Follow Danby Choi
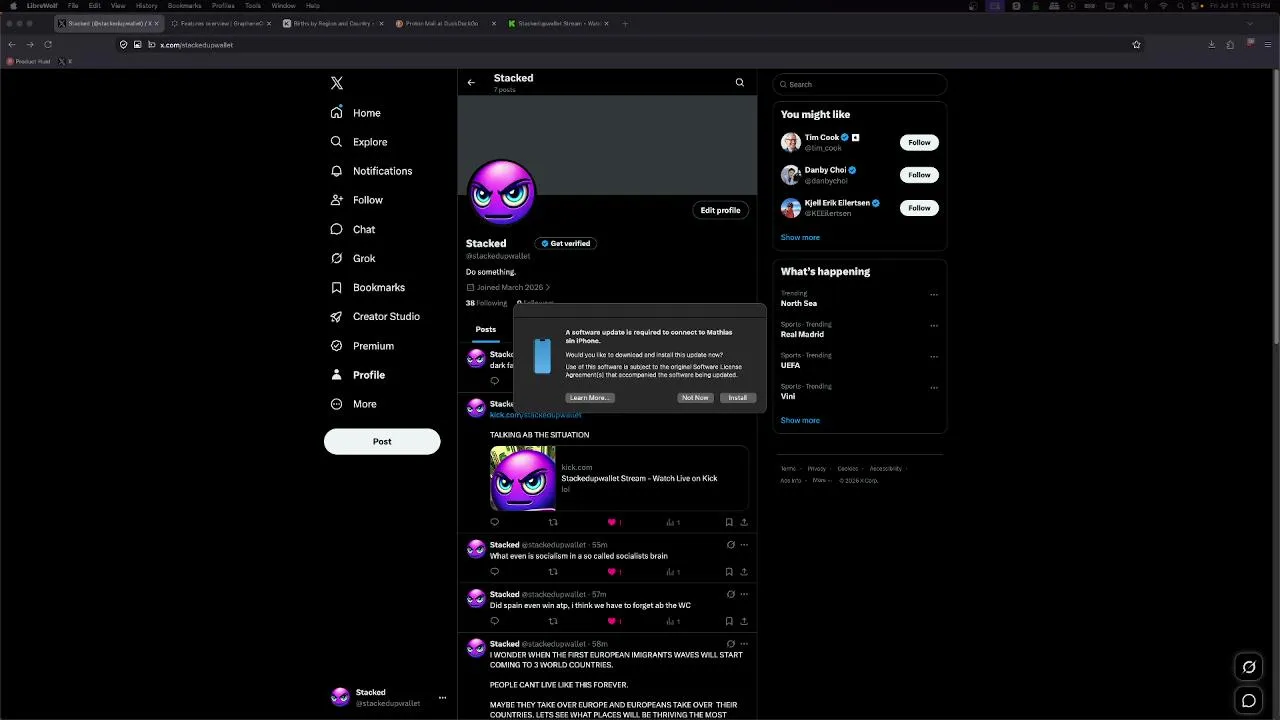Screen dimensions: 1280x720 coord(919,175)
